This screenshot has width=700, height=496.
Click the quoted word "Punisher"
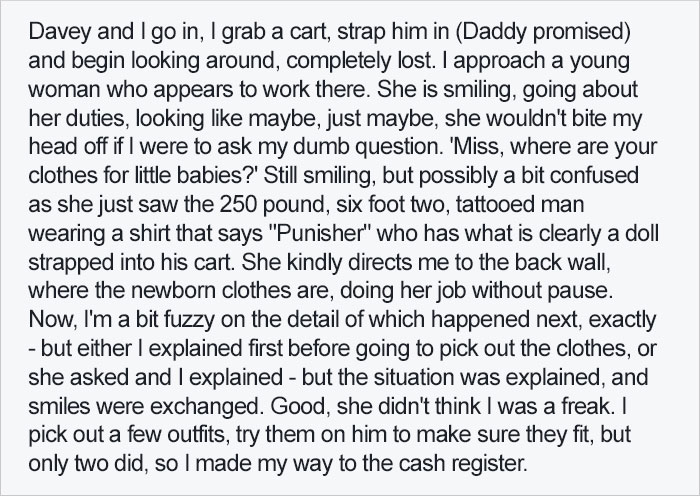(x=320, y=234)
